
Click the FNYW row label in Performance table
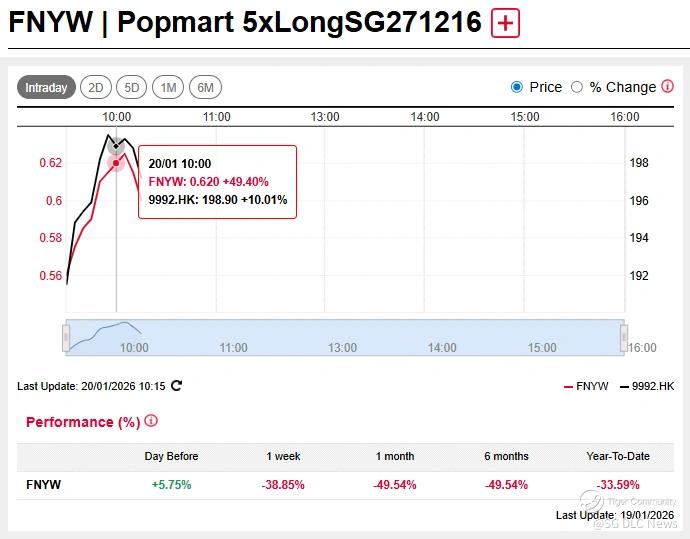click(43, 485)
